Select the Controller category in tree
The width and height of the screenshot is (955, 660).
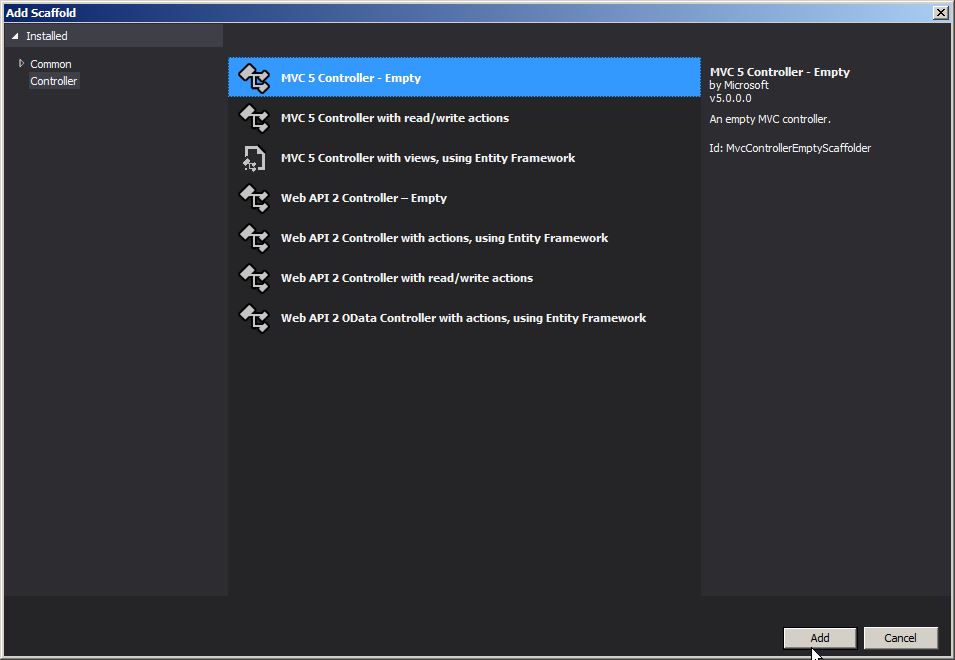tap(53, 81)
